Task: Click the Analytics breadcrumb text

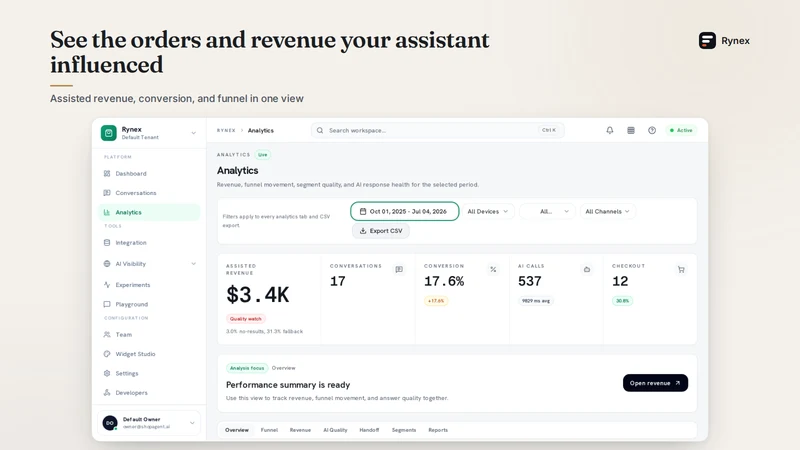Action: tap(261, 131)
